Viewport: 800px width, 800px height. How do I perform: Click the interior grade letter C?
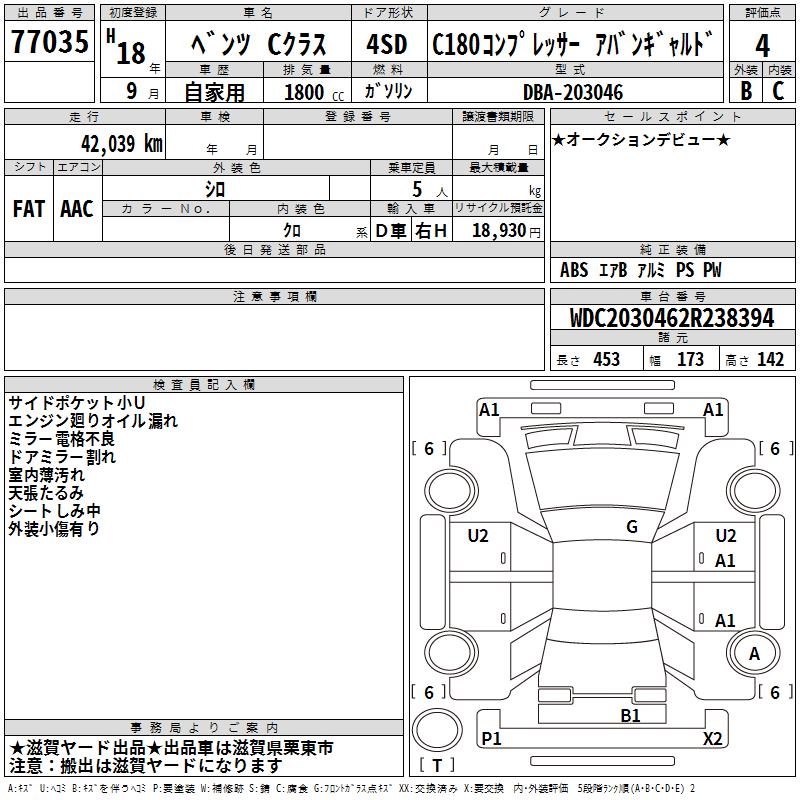click(x=778, y=91)
